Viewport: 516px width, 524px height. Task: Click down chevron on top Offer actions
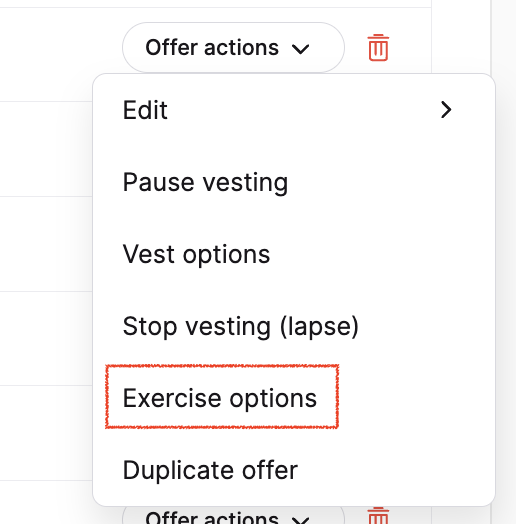[x=300, y=49]
